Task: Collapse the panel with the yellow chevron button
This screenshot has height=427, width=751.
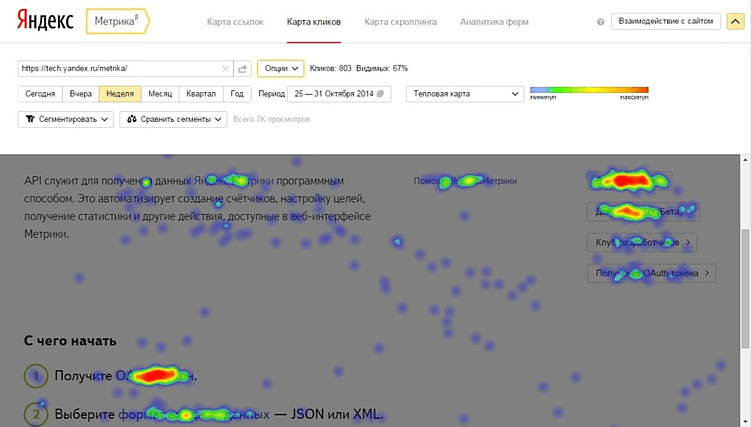Action: 735,22
